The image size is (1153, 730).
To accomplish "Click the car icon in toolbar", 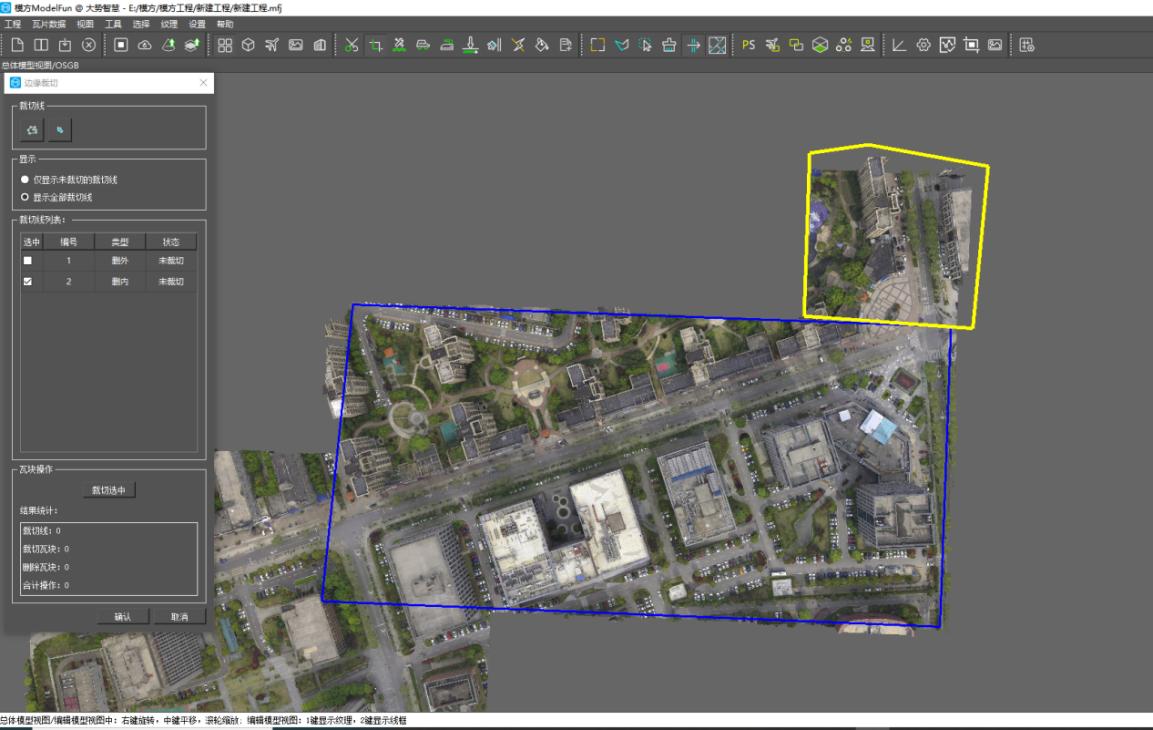I will [423, 45].
